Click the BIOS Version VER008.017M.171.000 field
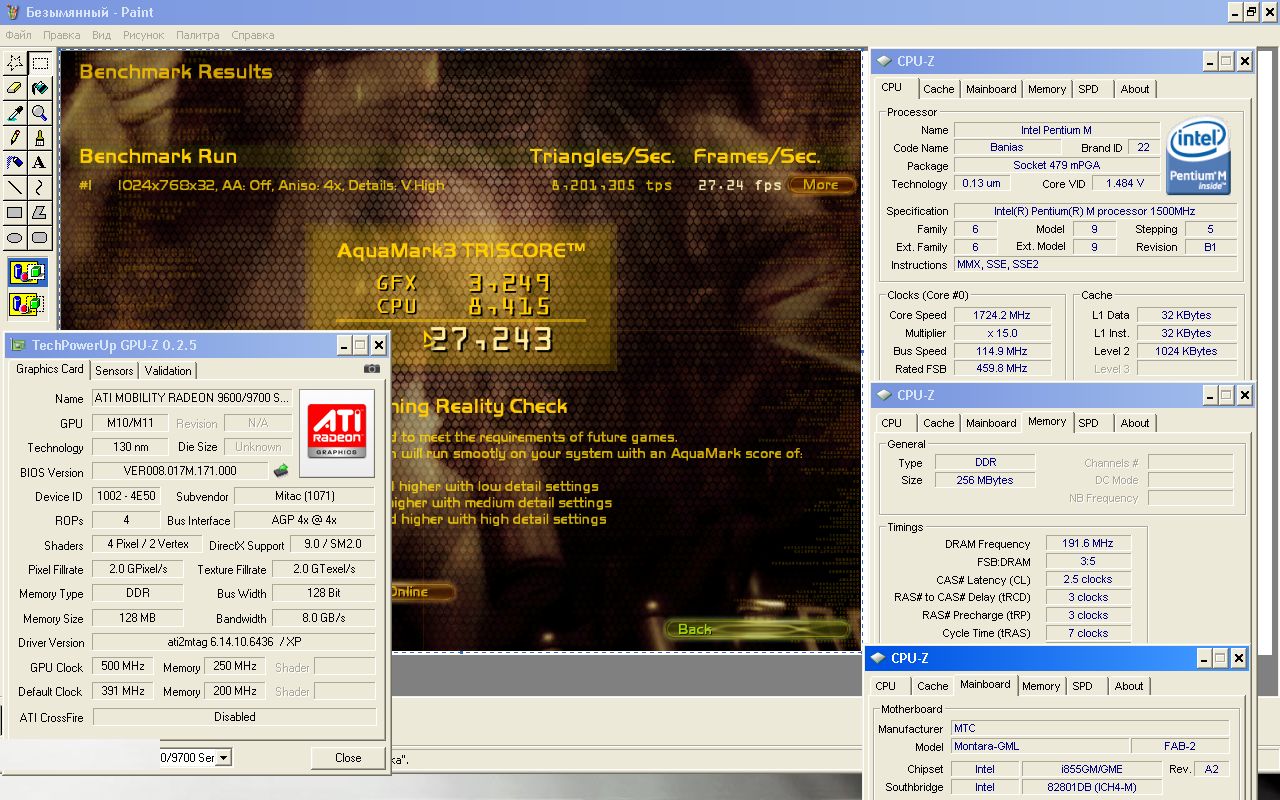 click(181, 471)
